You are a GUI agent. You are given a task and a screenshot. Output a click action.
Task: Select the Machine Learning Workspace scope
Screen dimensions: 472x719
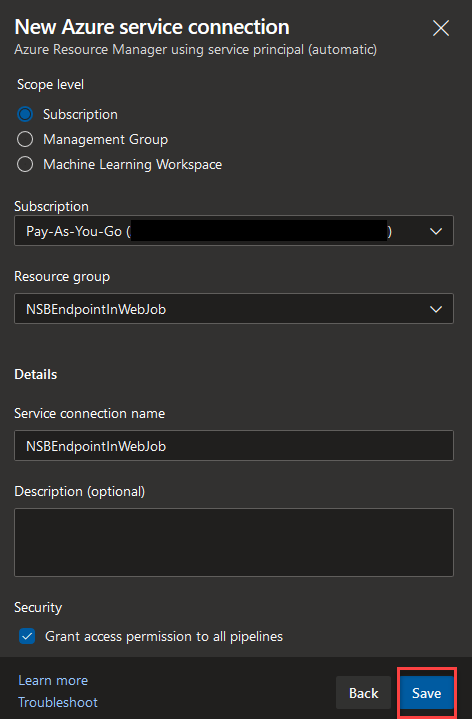coord(25,164)
